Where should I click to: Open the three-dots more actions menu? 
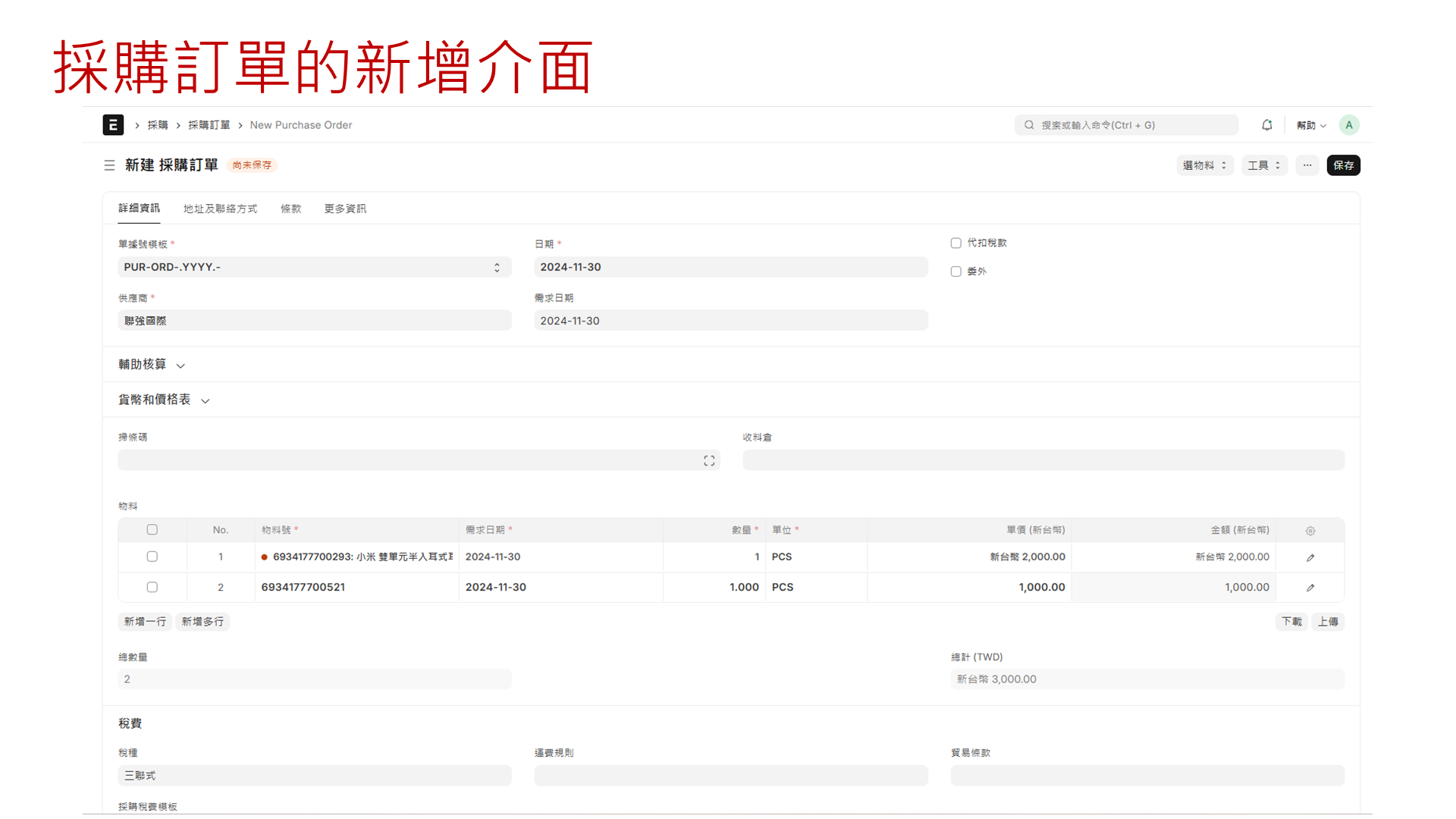tap(1307, 165)
